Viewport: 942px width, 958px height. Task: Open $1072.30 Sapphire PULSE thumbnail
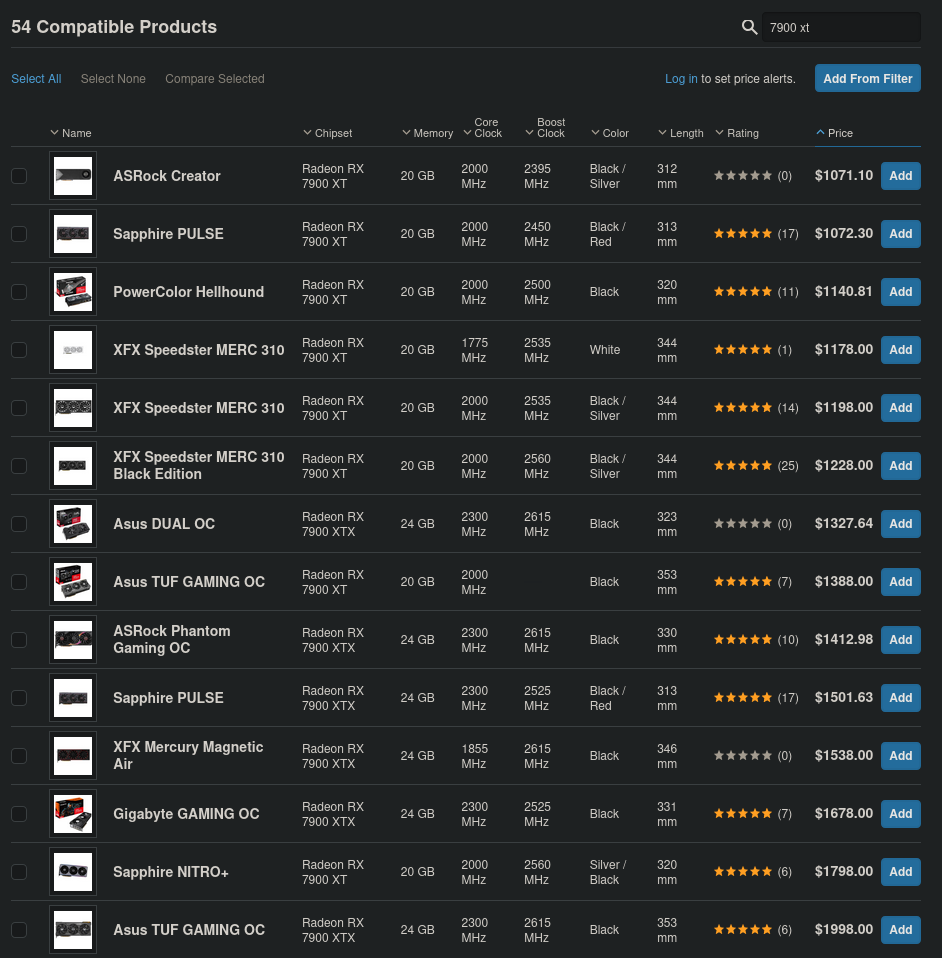click(73, 234)
